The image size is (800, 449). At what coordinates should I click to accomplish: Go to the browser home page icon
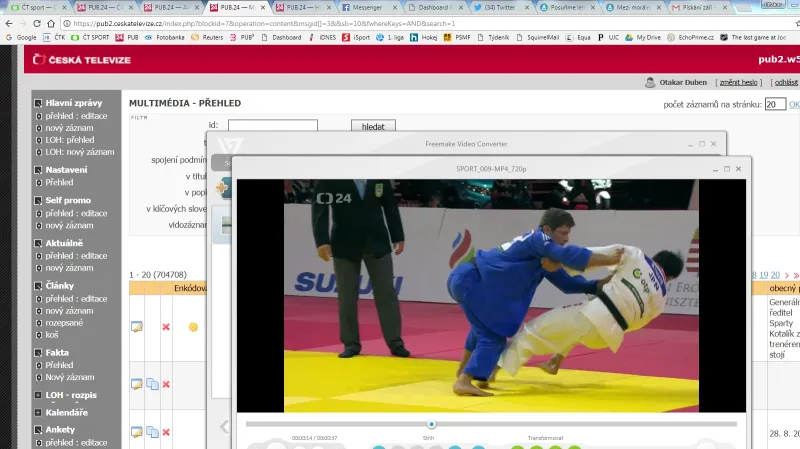tap(51, 23)
